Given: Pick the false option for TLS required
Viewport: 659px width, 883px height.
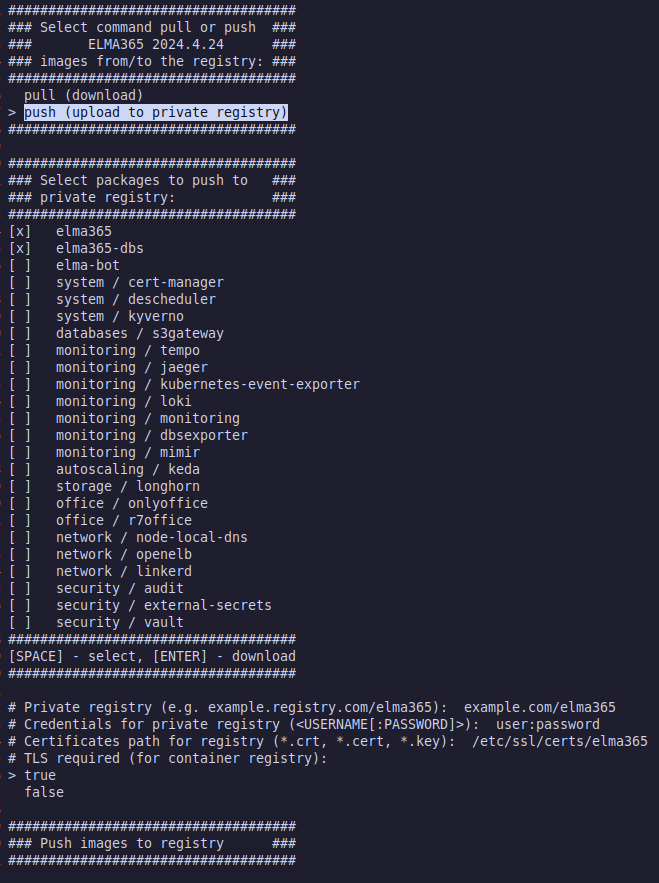Looking at the screenshot, I should pos(44,792).
